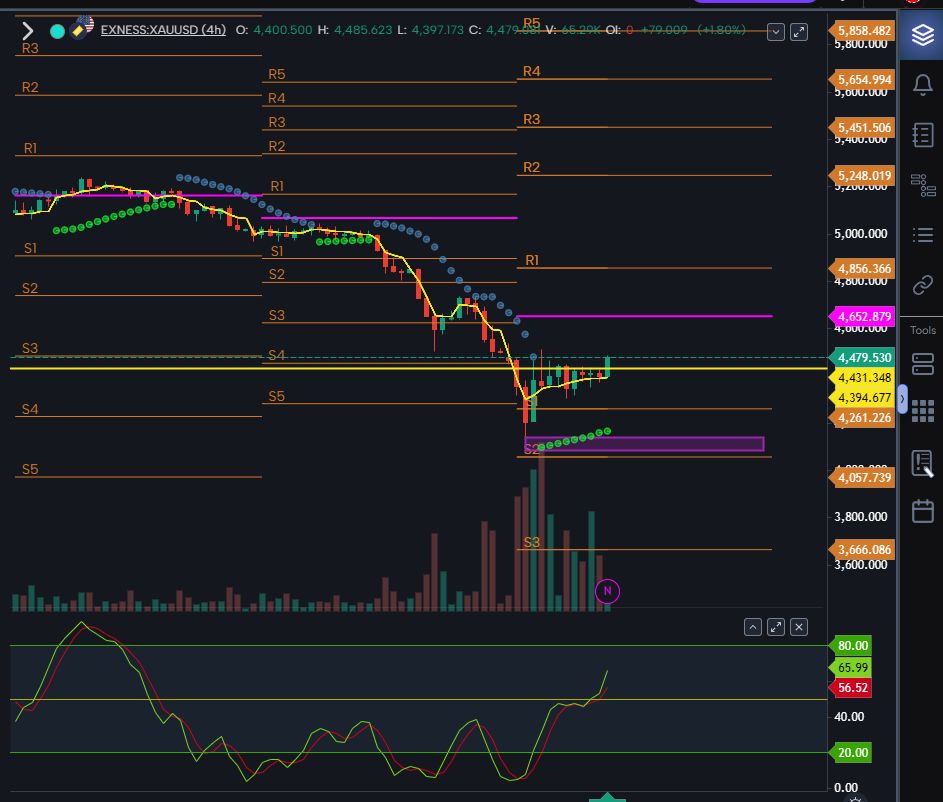
Task: Open the grid keypad icon in Tools
Action: pyautogui.click(x=922, y=411)
